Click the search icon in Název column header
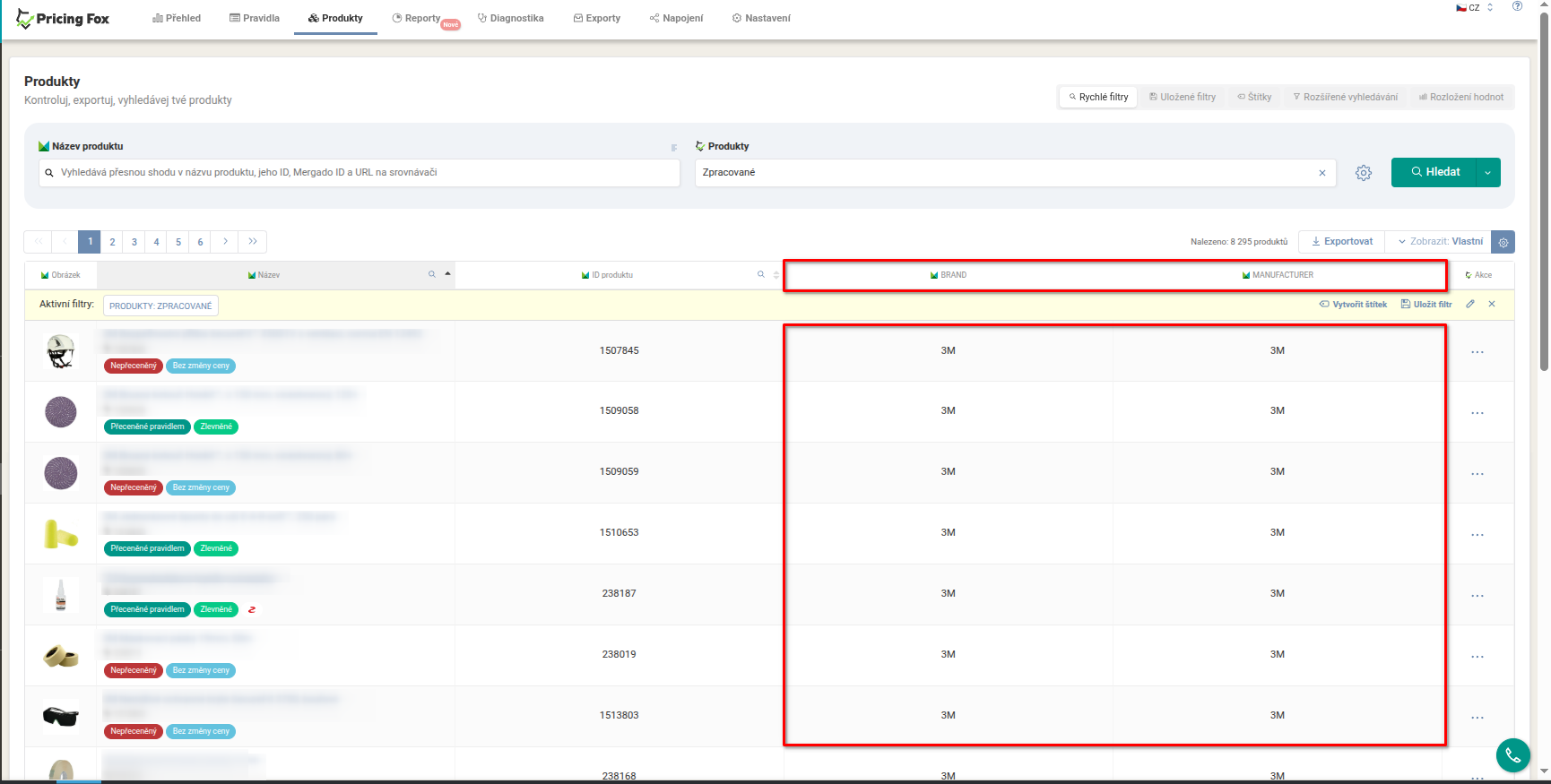Screen dimensions: 1551x784 [432, 274]
